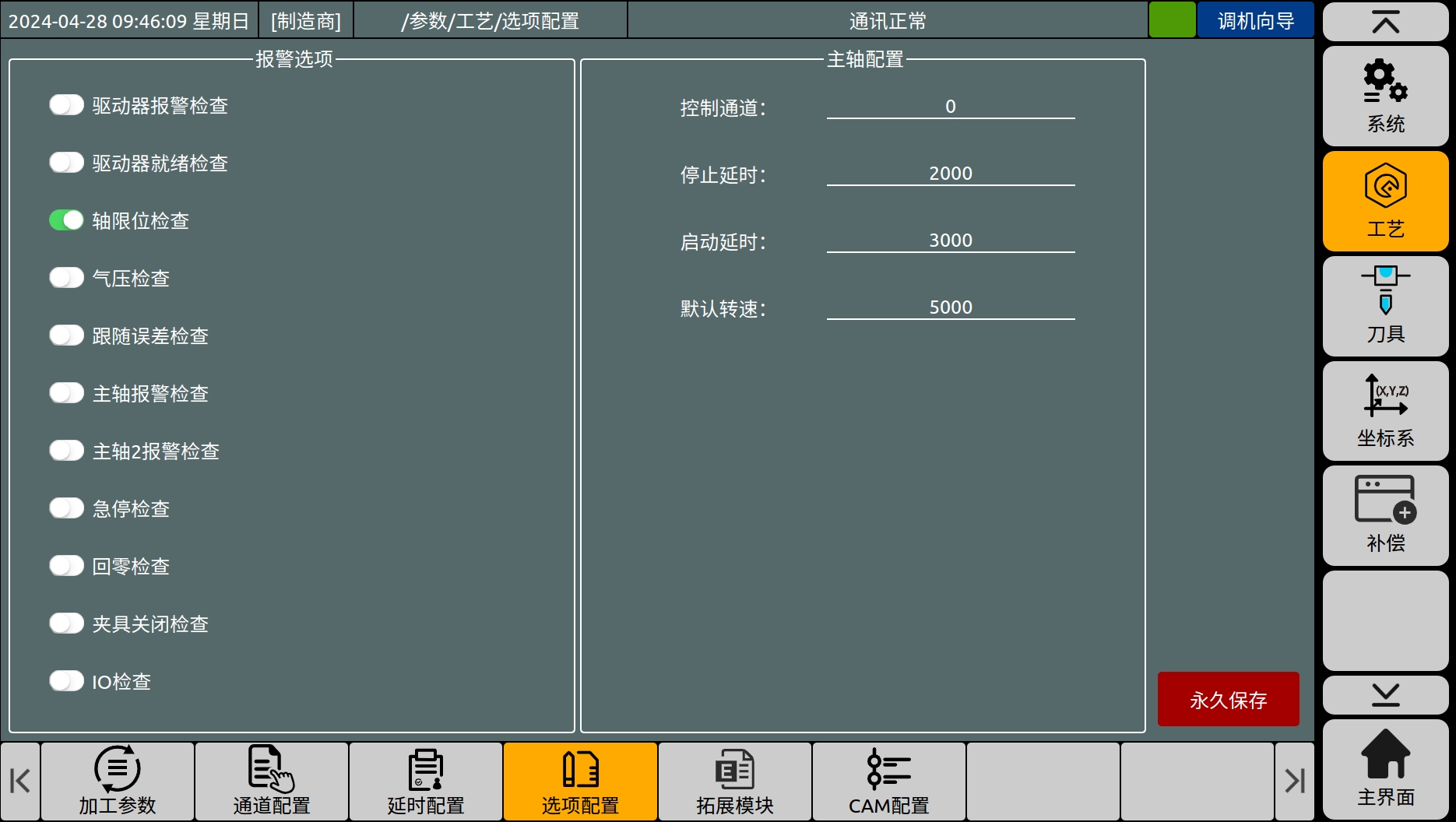1456x822 pixels.
Task: Enable 驱动器报警检查 toggle
Action: tap(67, 105)
